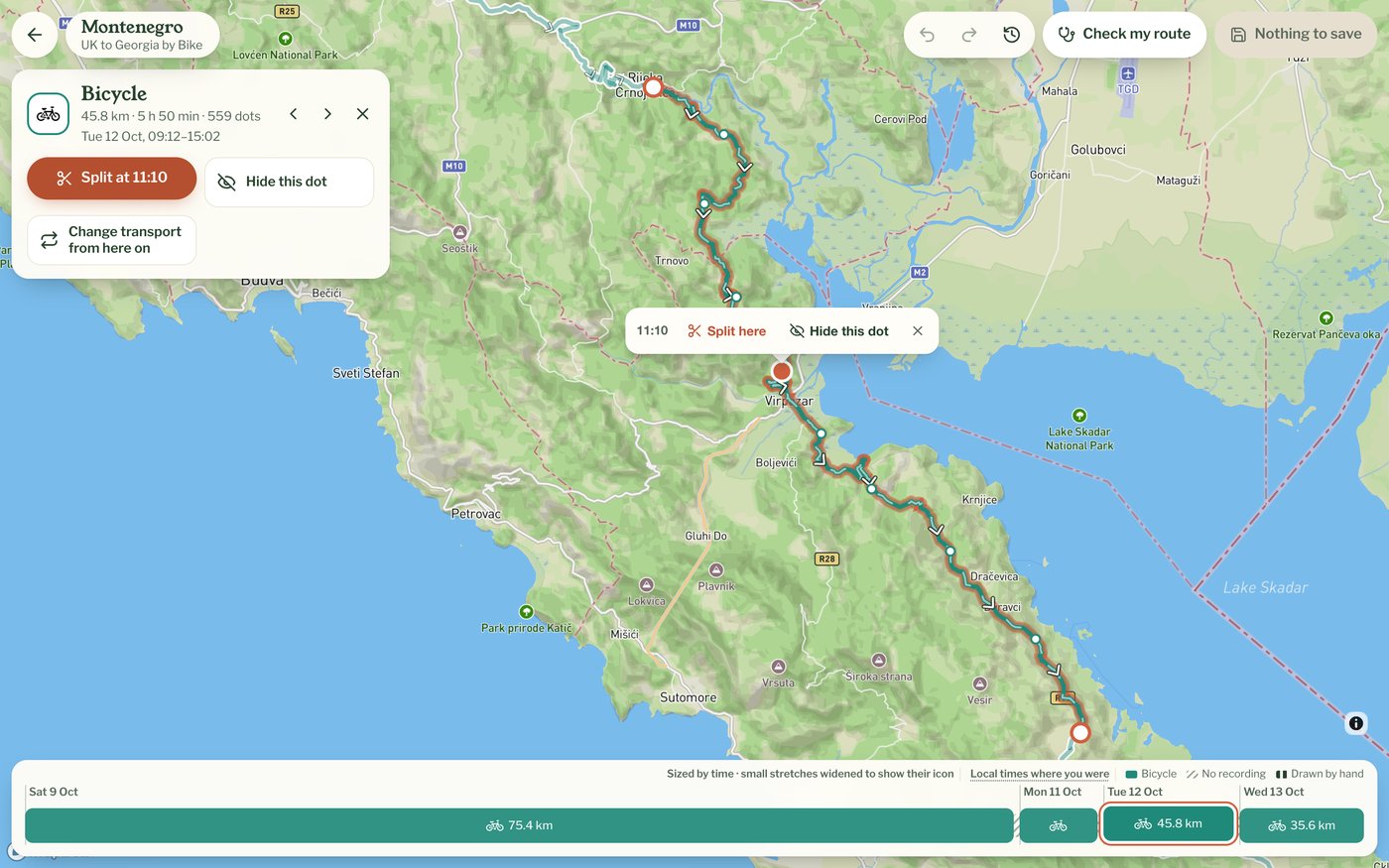Go to previous dot in Bicycle panel
Screen dimensions: 1389x868
coord(294,114)
